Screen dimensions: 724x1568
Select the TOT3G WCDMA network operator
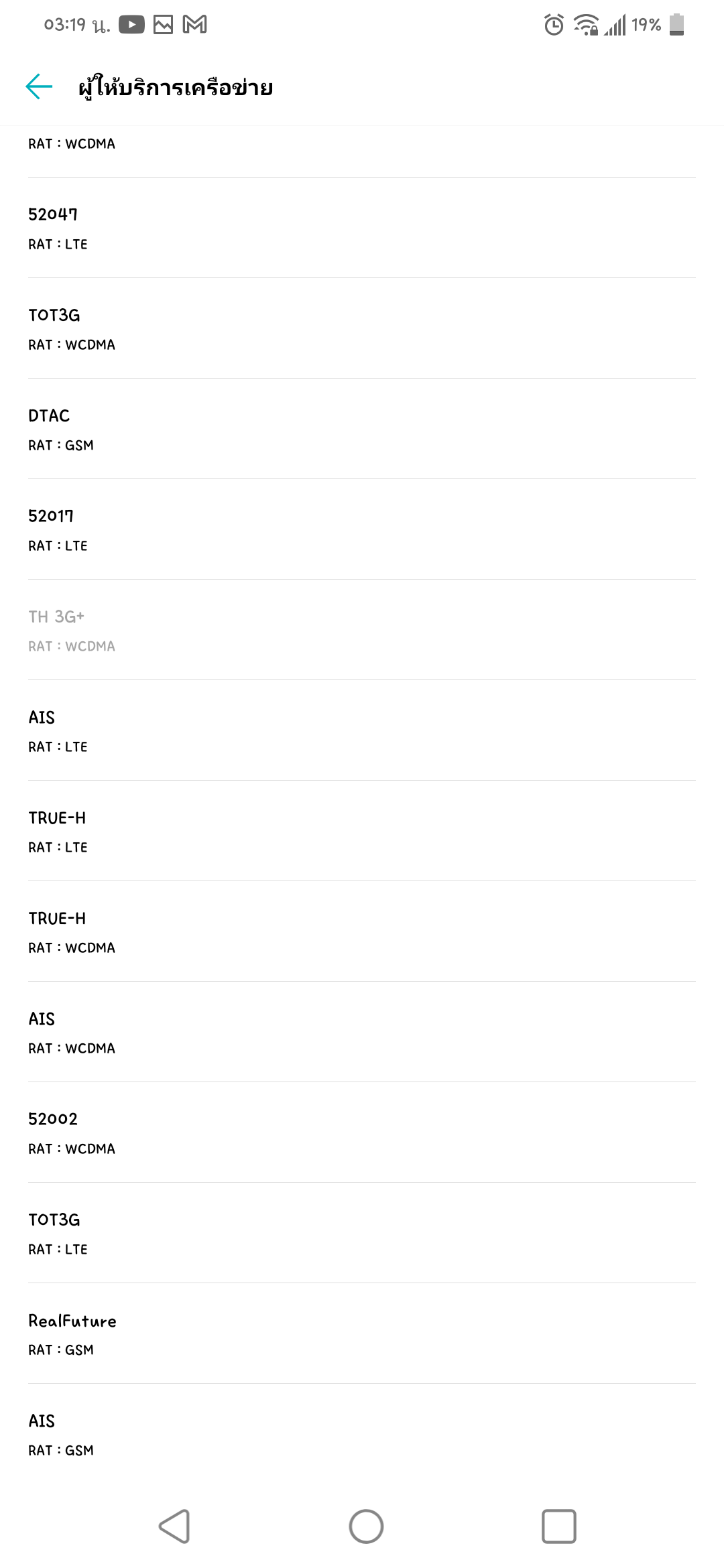click(x=362, y=328)
